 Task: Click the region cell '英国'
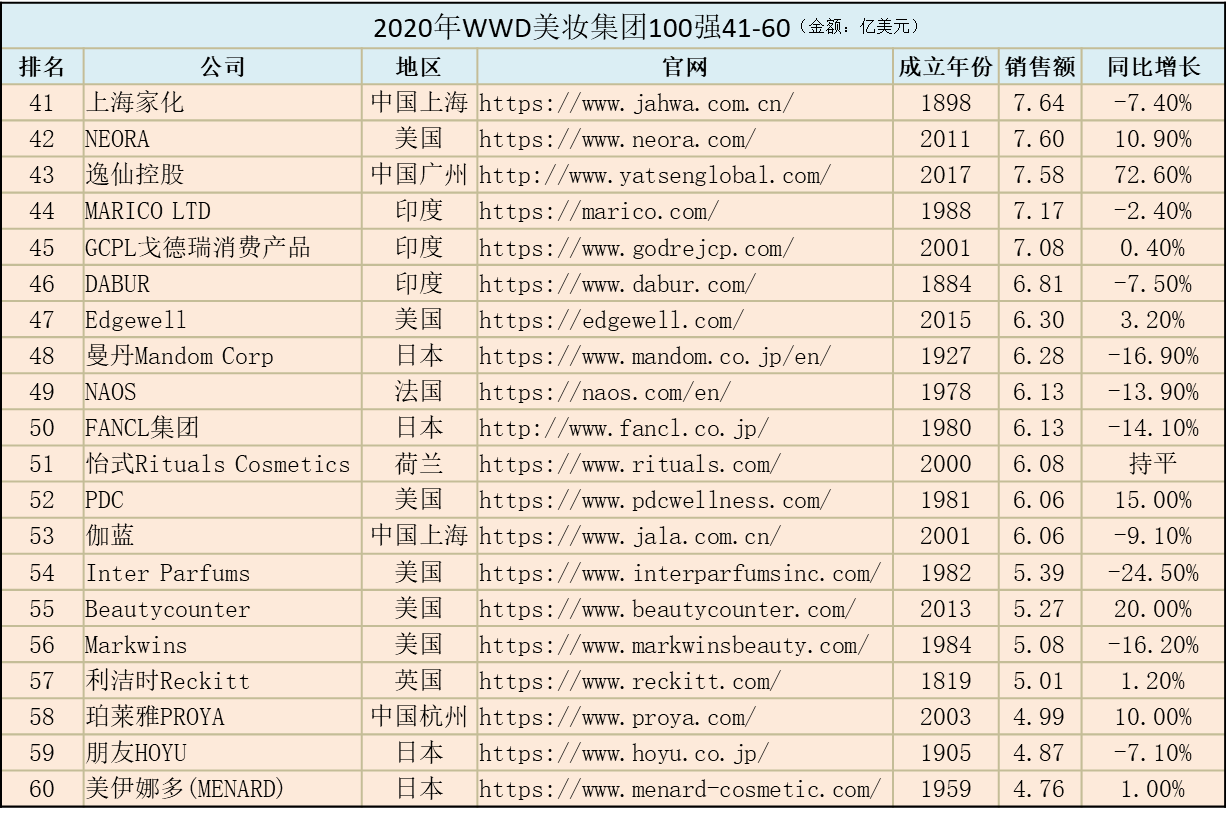(420, 681)
